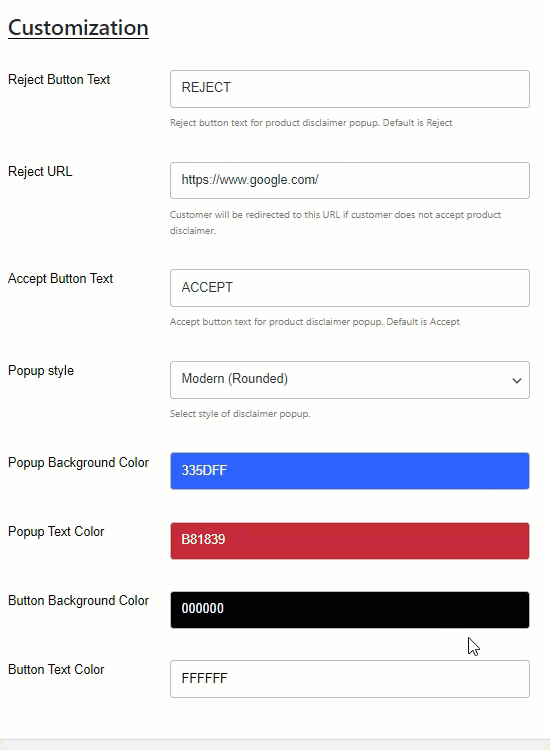Click the Reject URL label
The image size is (550, 750).
pyautogui.click(x=40, y=171)
